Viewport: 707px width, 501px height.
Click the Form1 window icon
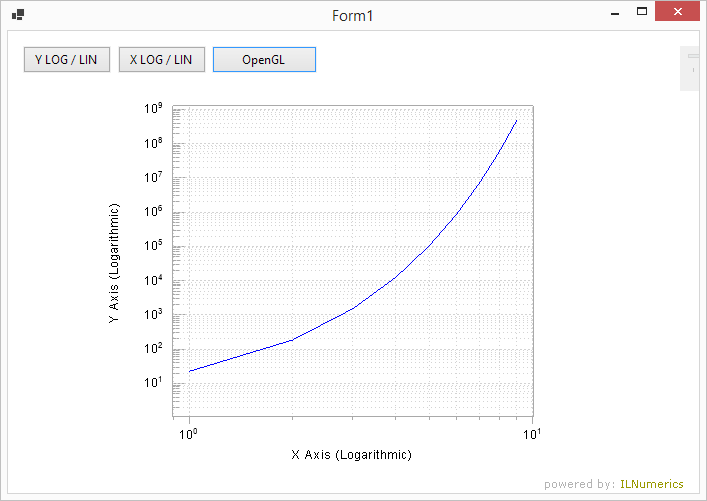point(18,15)
